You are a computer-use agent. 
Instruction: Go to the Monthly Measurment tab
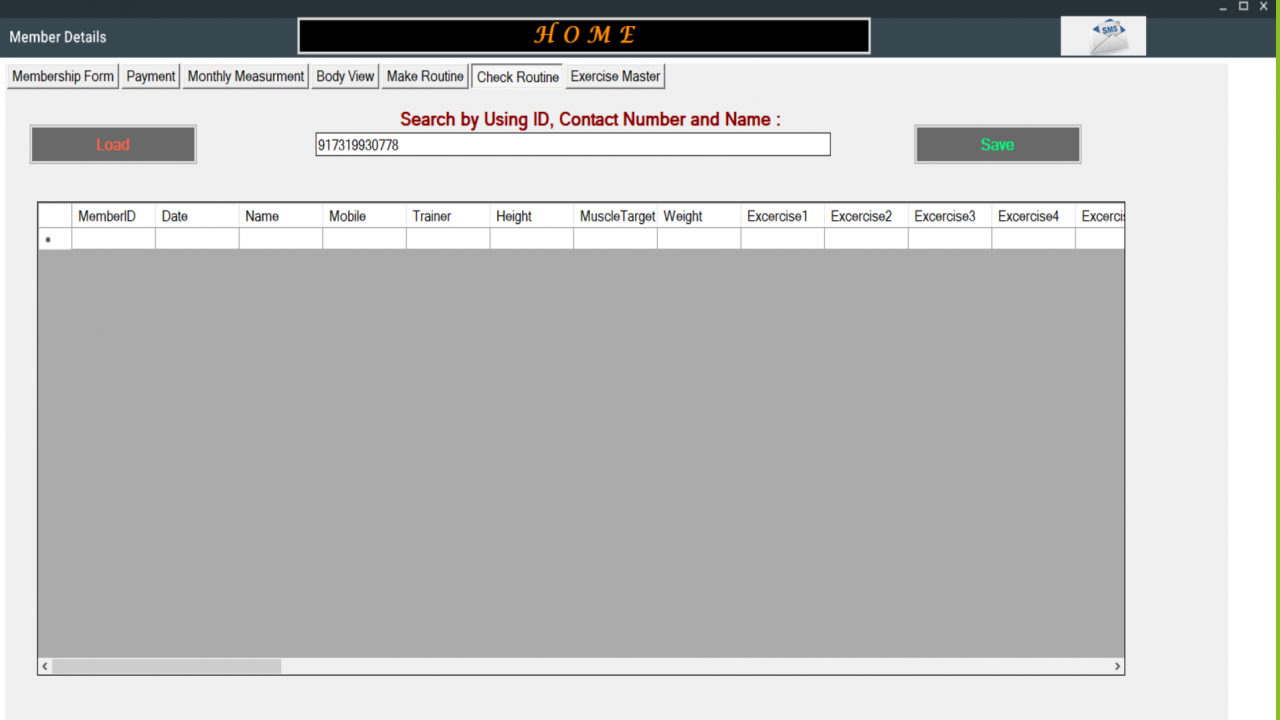(x=246, y=76)
